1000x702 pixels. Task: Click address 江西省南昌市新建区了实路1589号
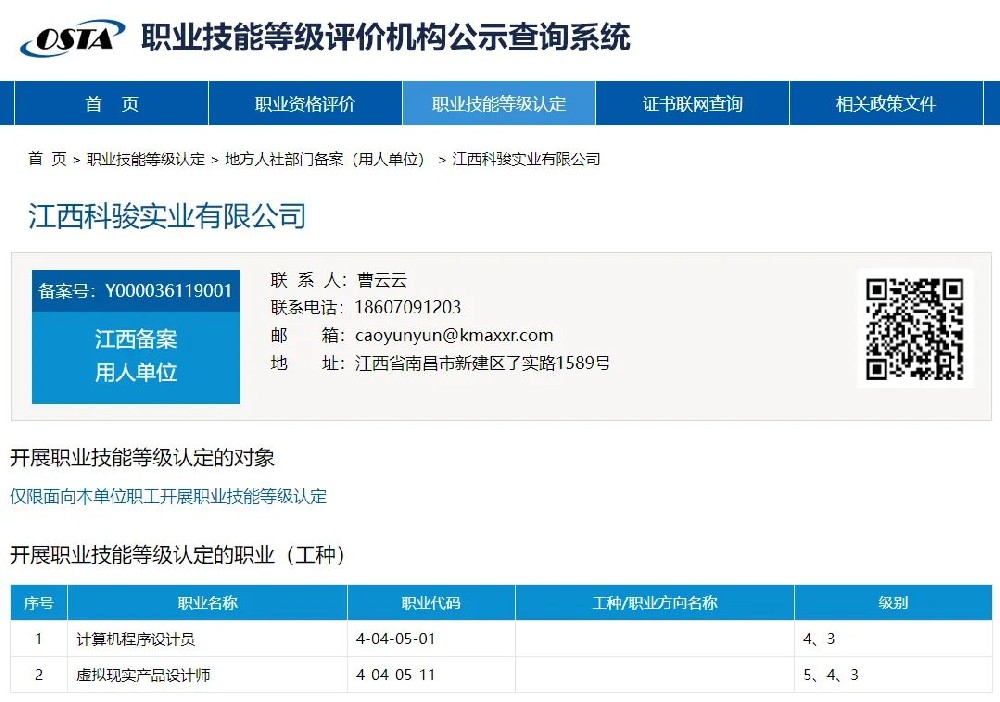[482, 363]
